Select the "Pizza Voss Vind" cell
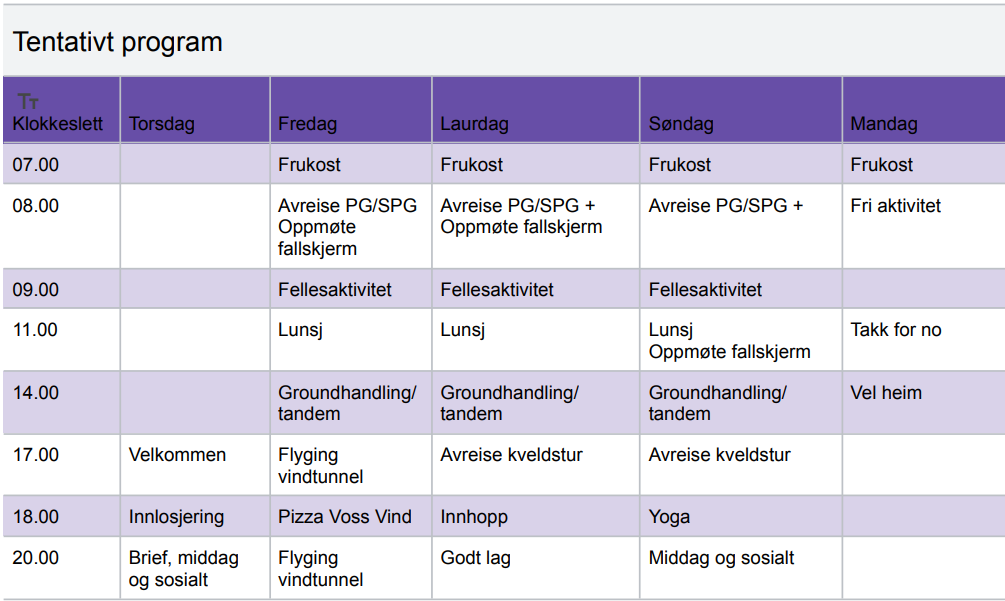1005x601 pixels. click(x=345, y=517)
